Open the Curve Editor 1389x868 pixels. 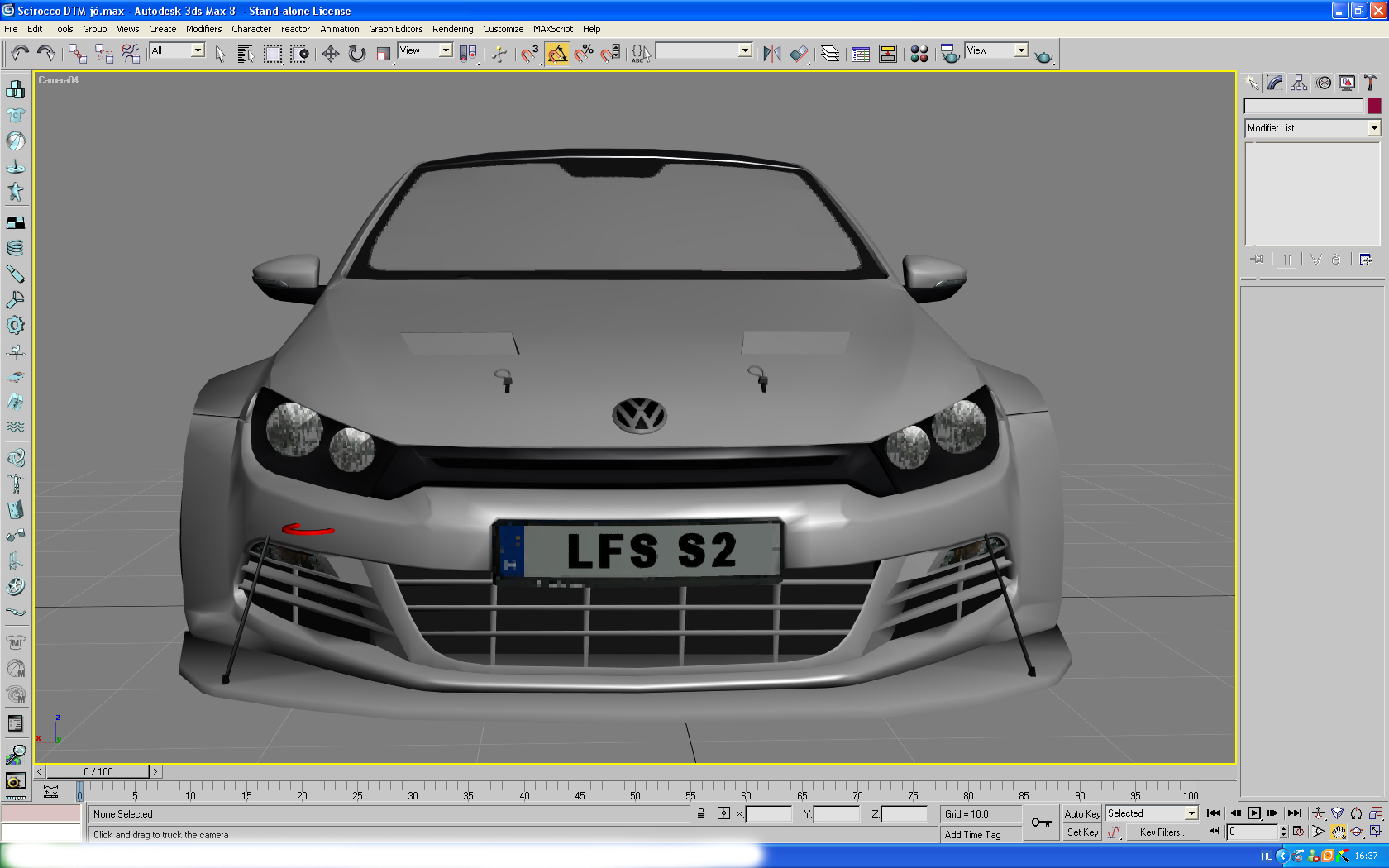tap(861, 54)
